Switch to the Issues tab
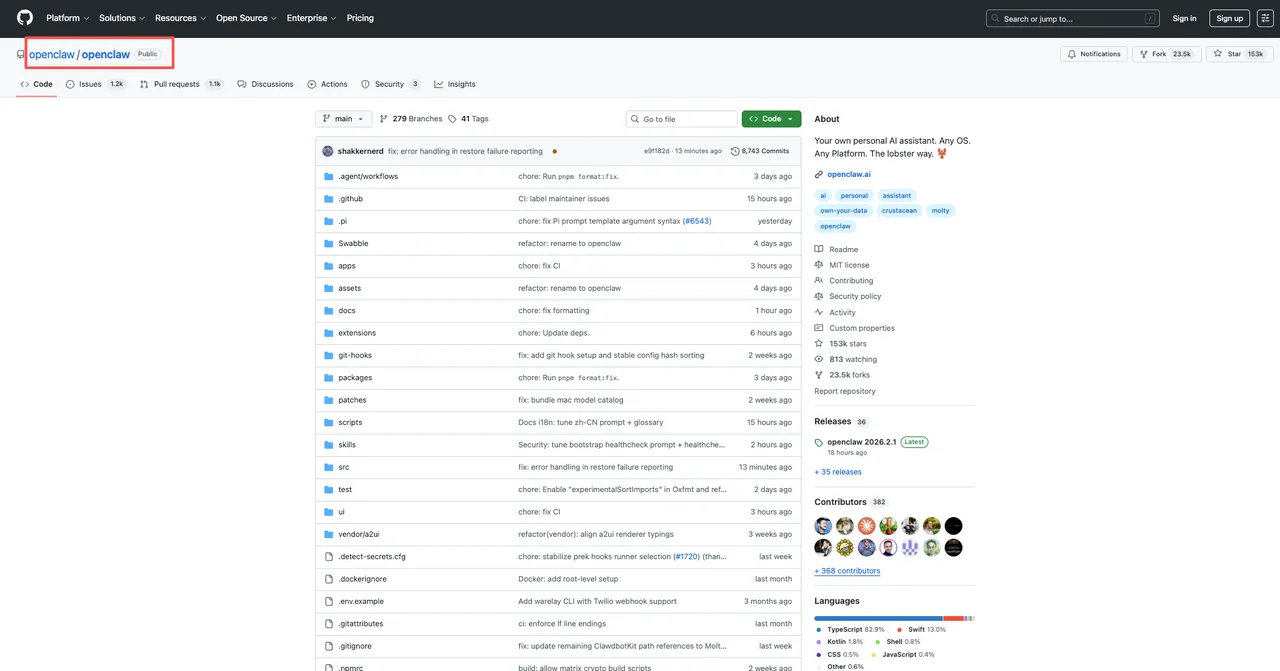This screenshot has height=671, width=1280. 90,84
